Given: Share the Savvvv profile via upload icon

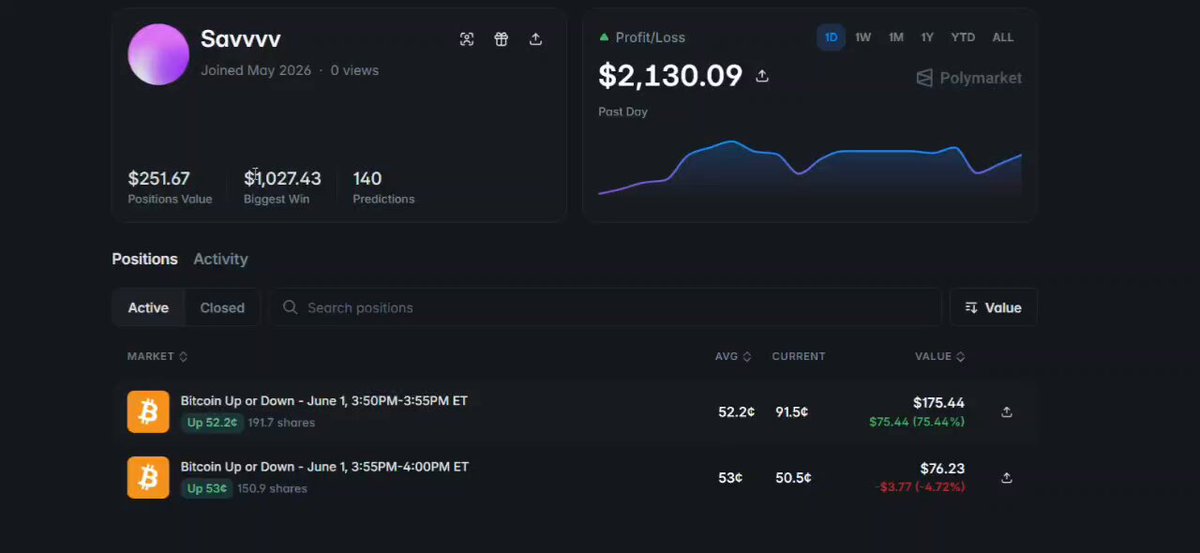Looking at the screenshot, I should tap(536, 39).
